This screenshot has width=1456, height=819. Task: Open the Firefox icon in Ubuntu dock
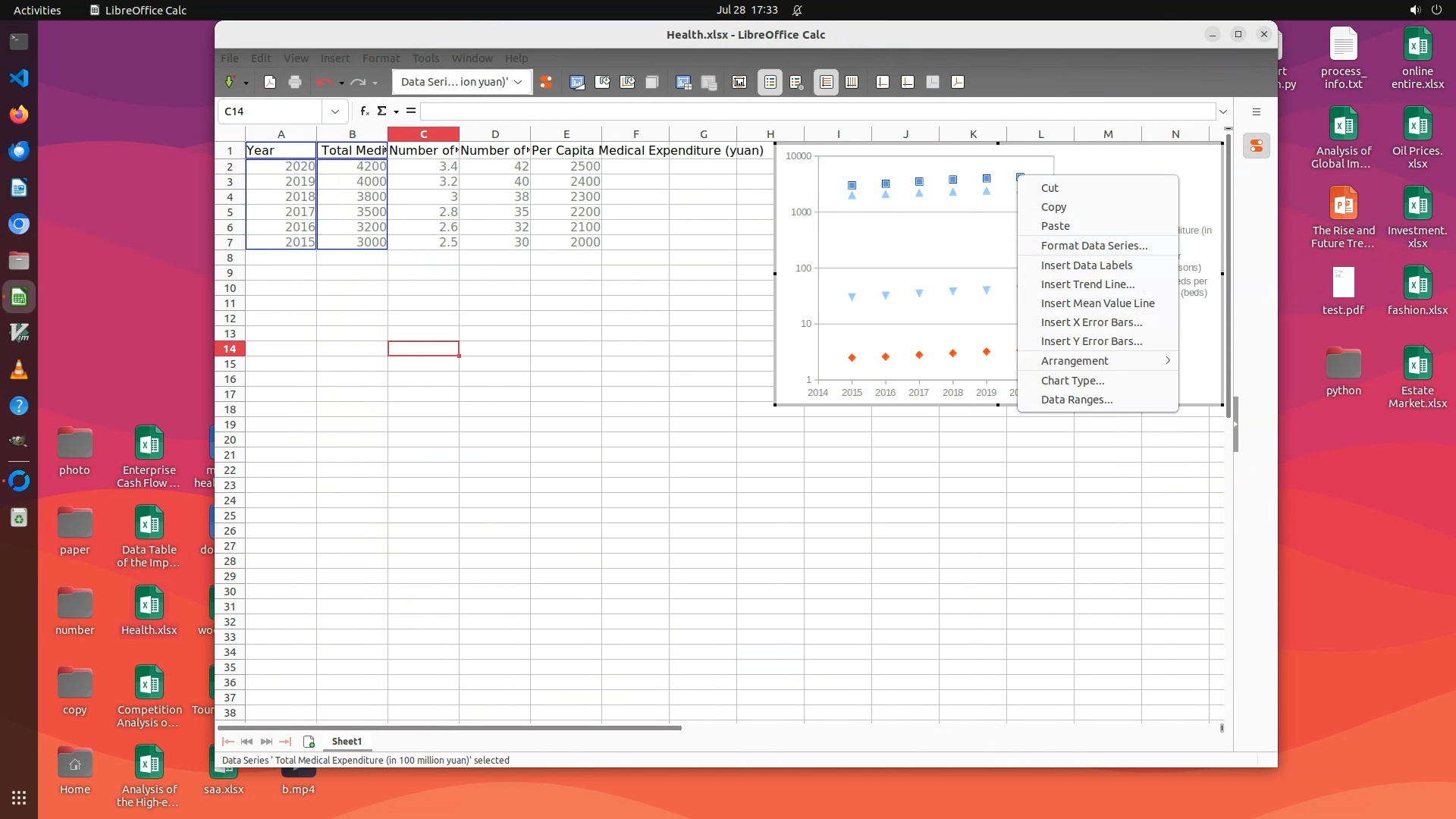[x=19, y=115]
